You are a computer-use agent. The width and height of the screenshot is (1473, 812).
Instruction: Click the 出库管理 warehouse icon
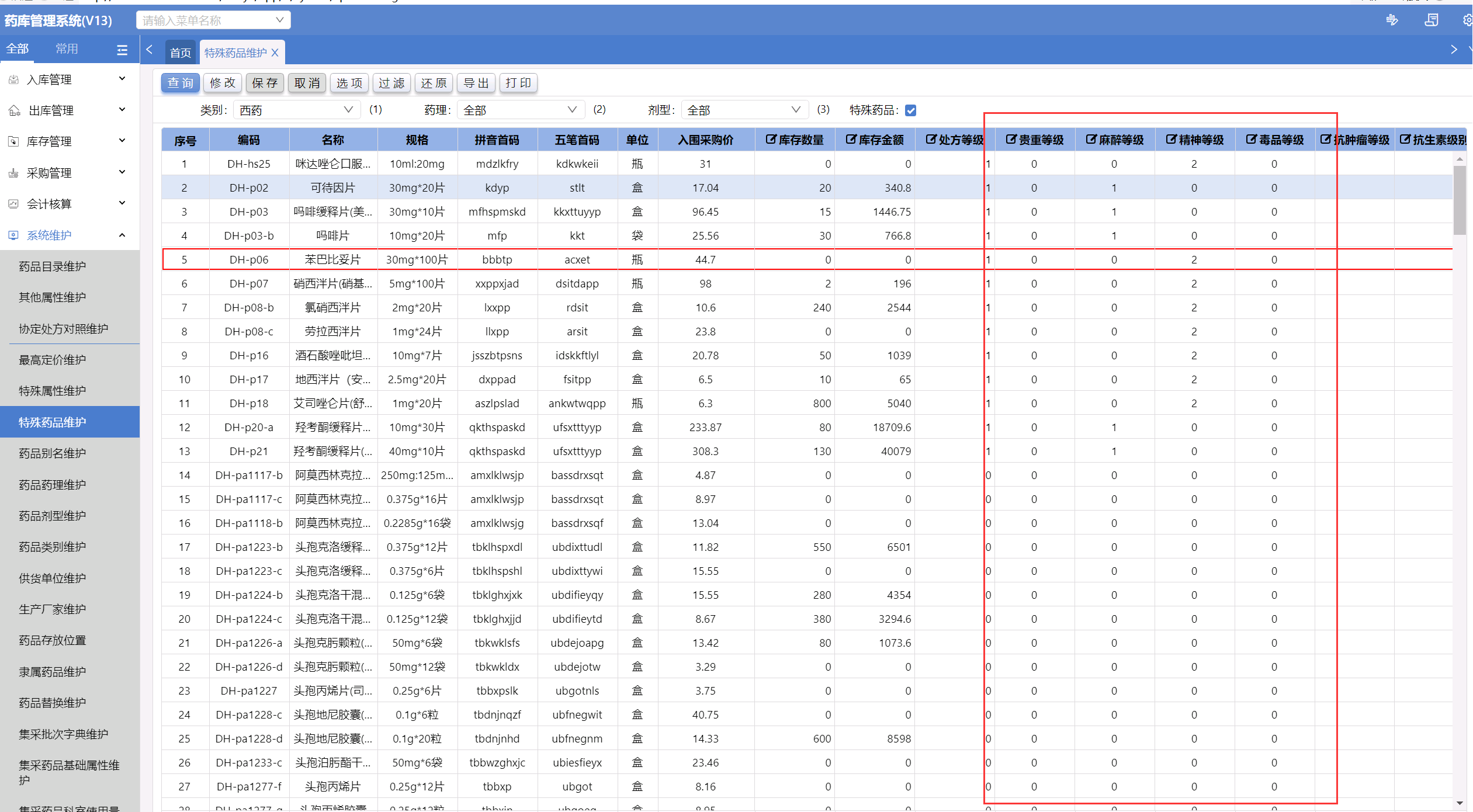click(x=14, y=110)
